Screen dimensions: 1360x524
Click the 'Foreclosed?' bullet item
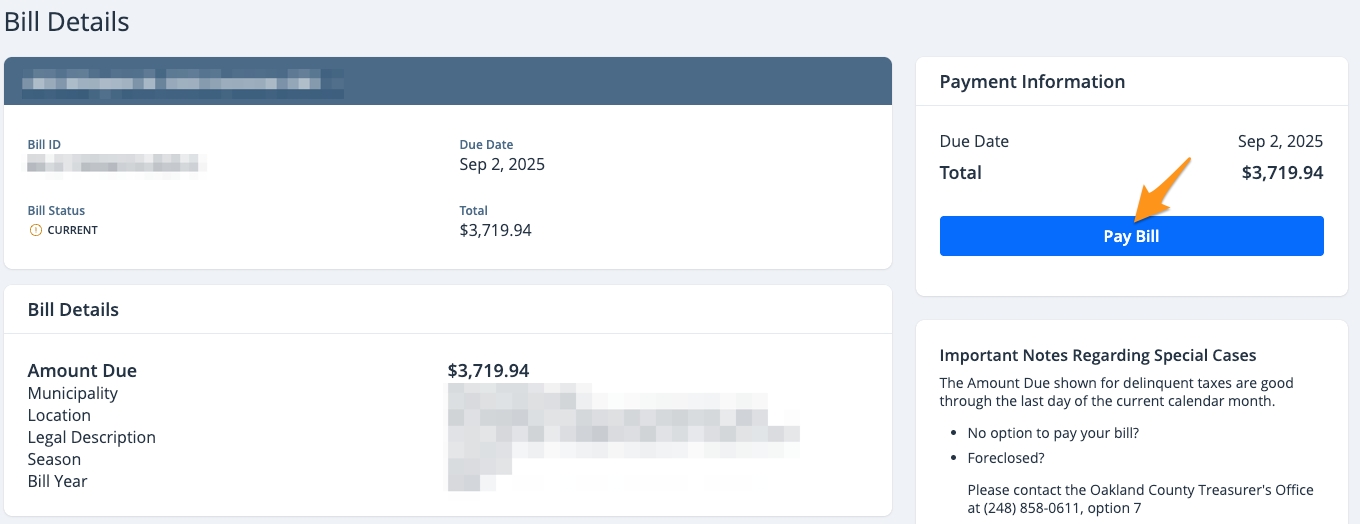(1006, 458)
